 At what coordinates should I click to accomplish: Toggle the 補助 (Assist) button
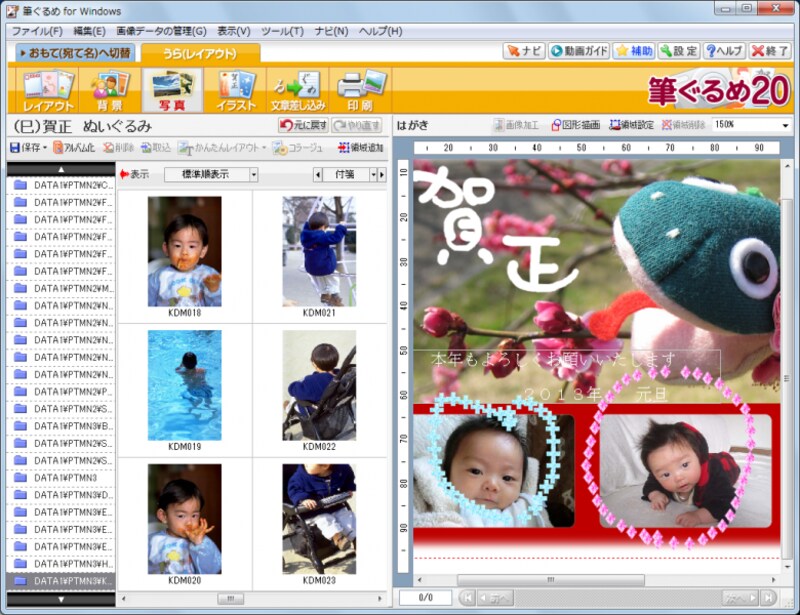pos(633,51)
